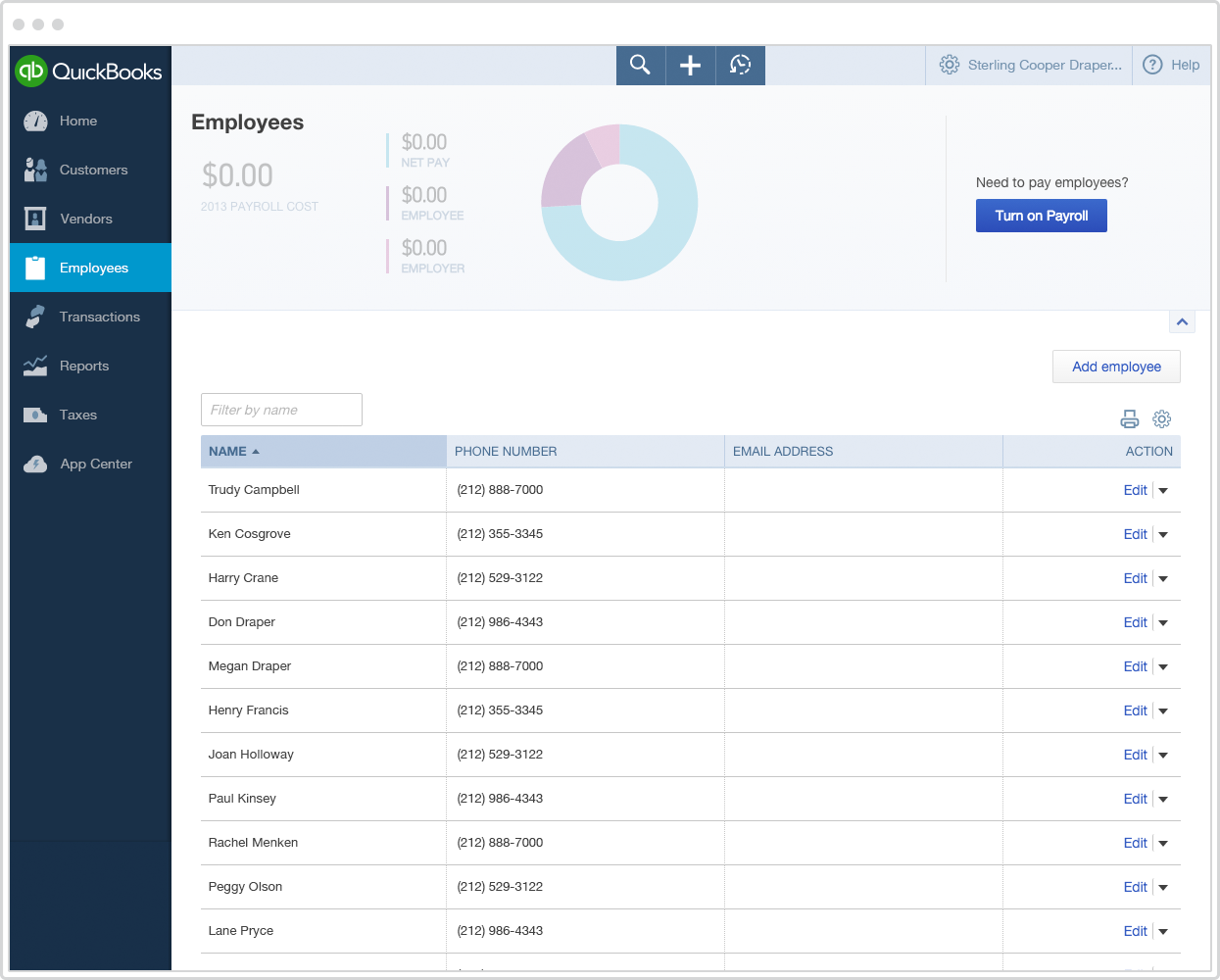This screenshot has height=980, width=1220.
Task: Expand action dropdown for Don Draper
Action: click(1163, 622)
